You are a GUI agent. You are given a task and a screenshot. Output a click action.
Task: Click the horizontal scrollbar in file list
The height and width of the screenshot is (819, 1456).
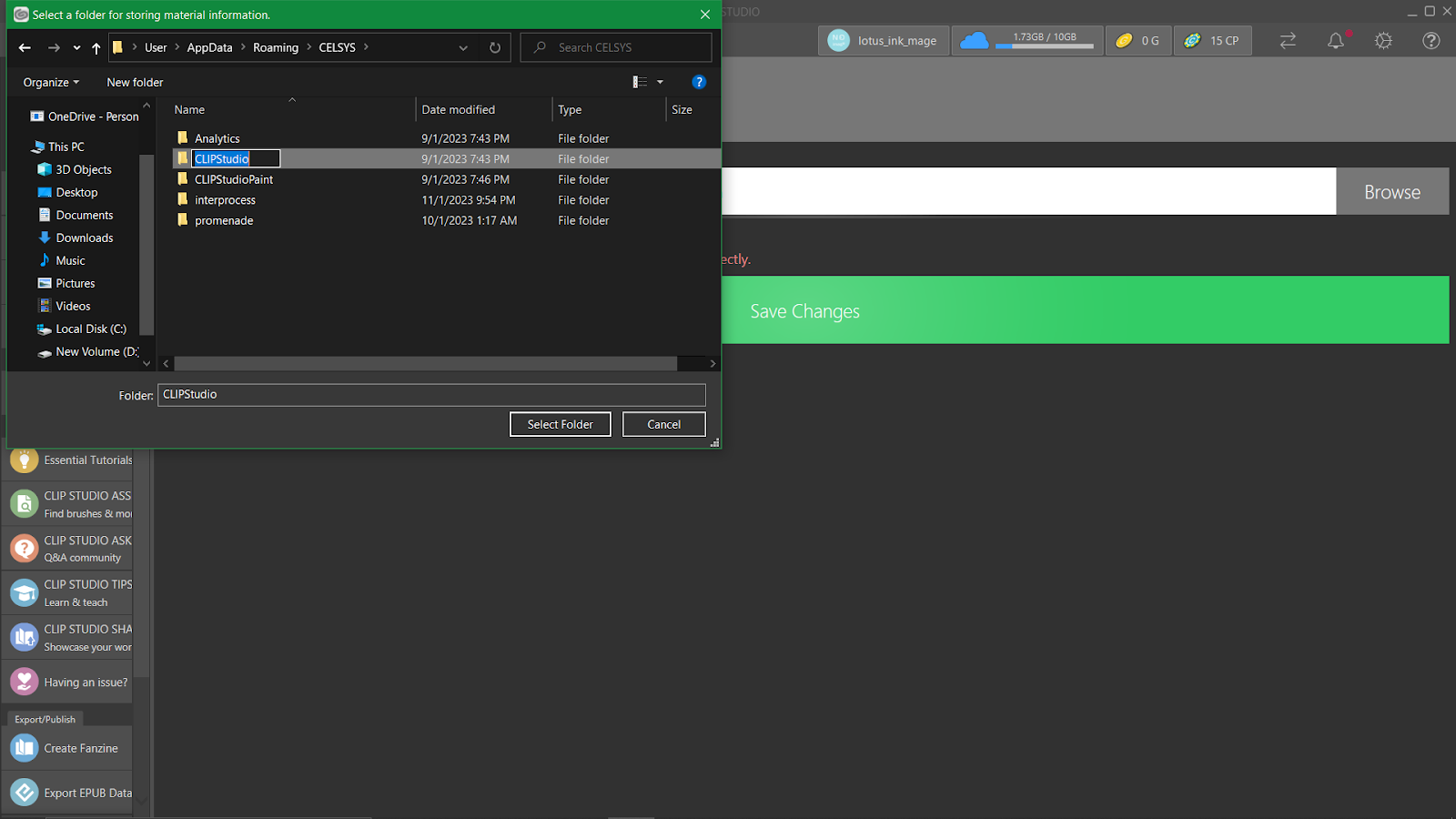pos(426,363)
